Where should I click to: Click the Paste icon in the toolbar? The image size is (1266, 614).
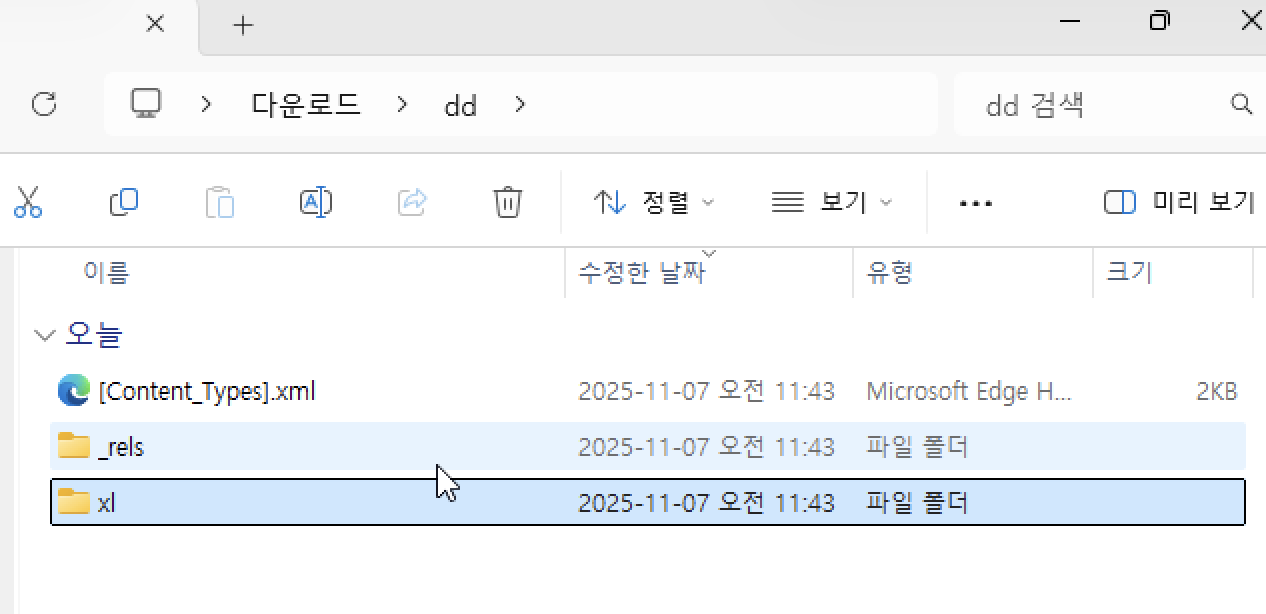[x=219, y=202]
